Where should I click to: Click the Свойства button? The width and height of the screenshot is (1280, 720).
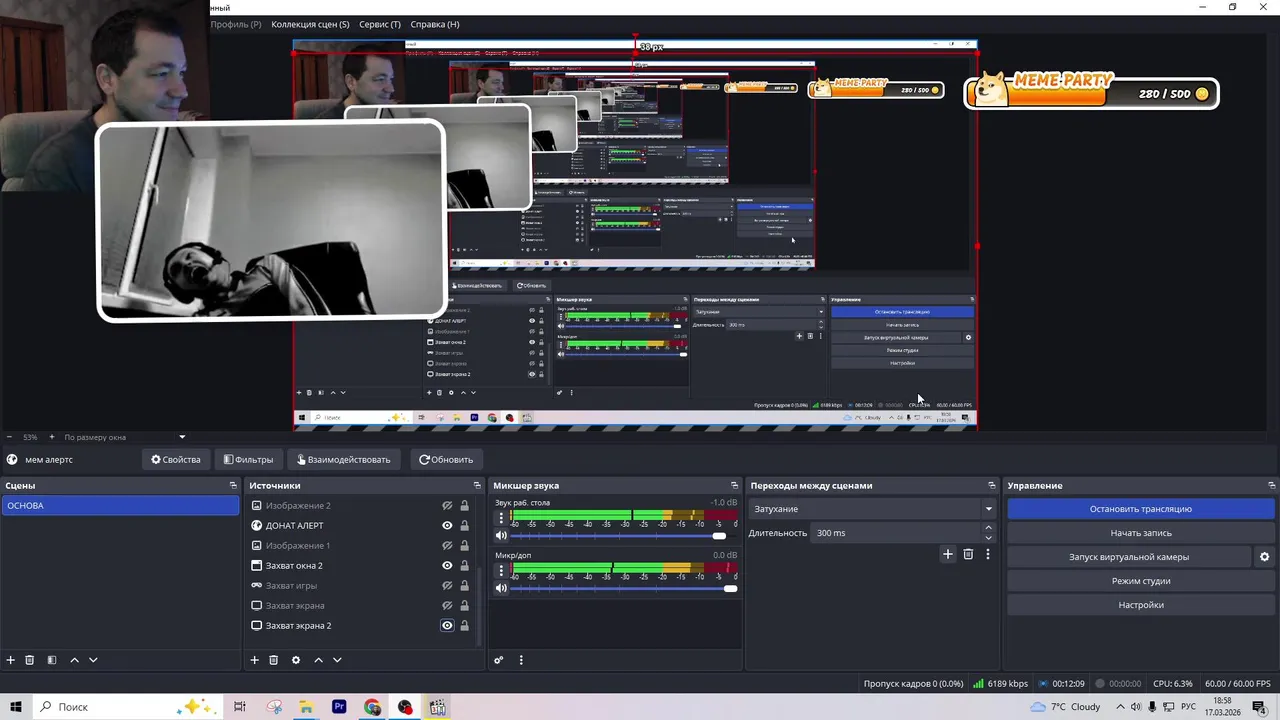[176, 460]
